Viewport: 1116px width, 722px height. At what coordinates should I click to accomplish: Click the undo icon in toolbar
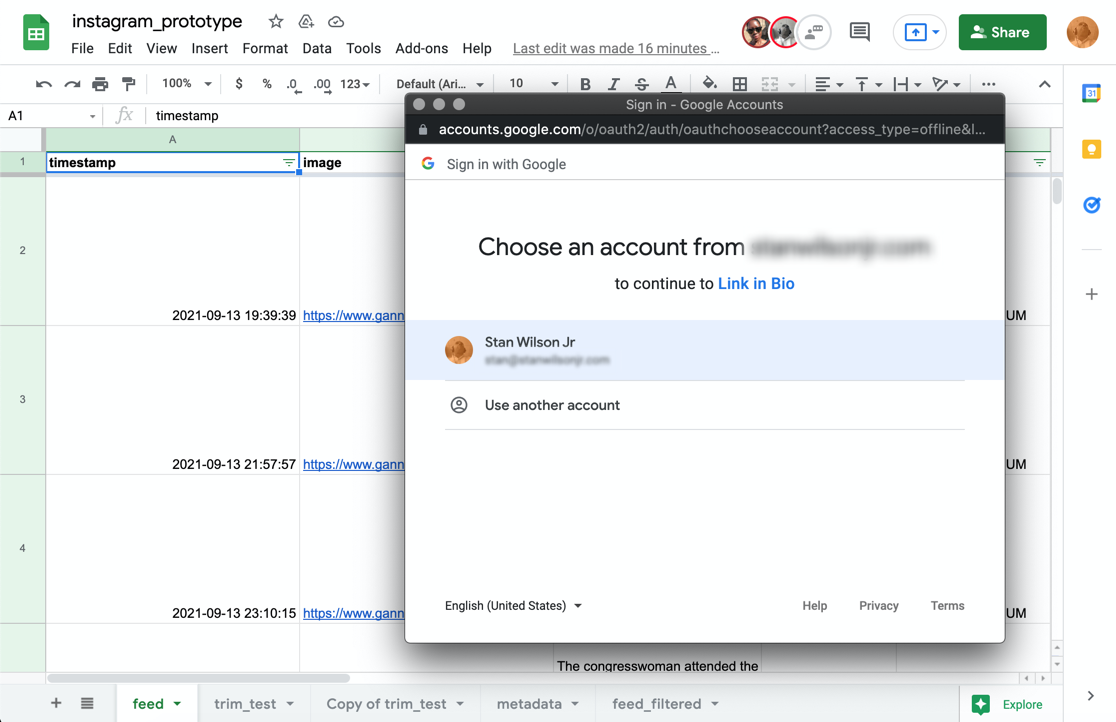point(43,84)
